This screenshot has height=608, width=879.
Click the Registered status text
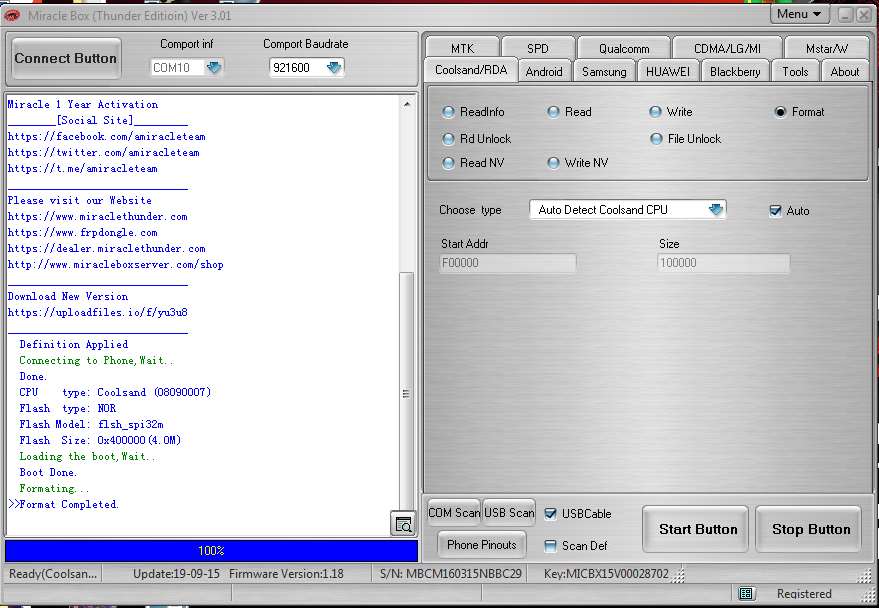click(x=804, y=594)
